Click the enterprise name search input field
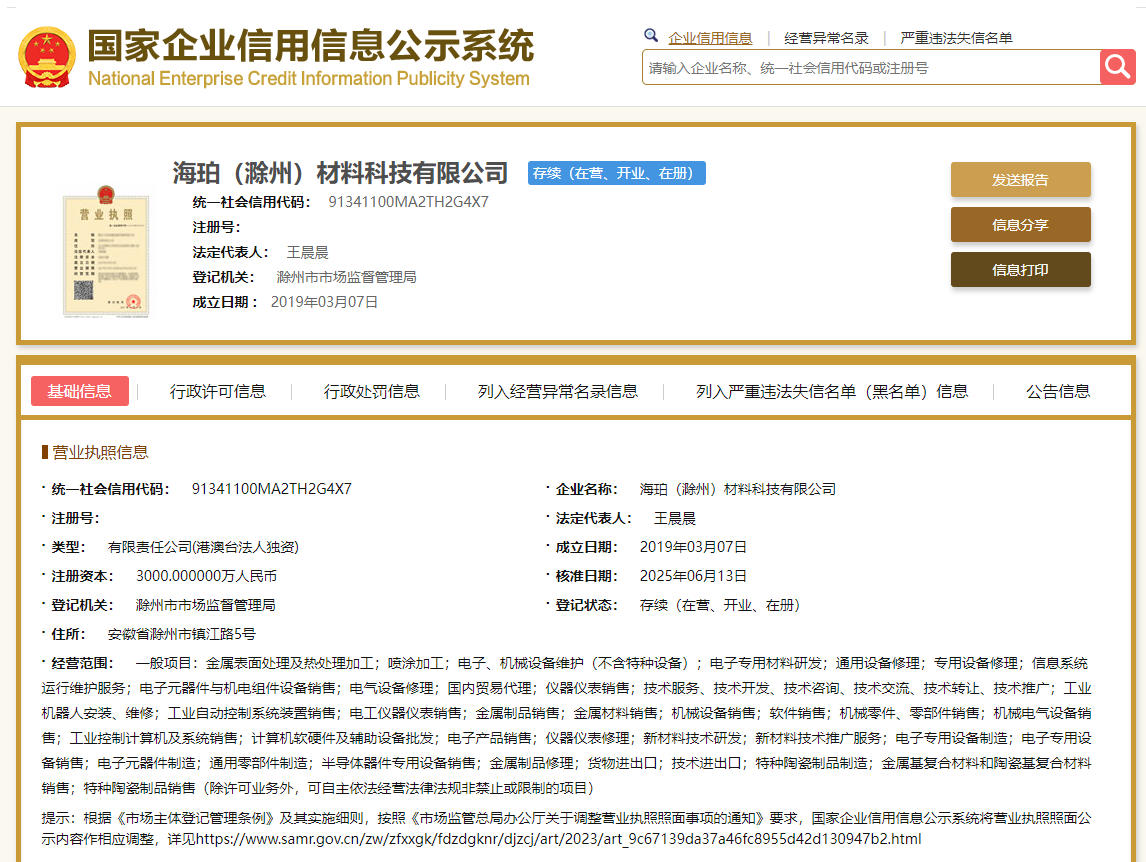This screenshot has width=1146, height=862. pos(870,68)
